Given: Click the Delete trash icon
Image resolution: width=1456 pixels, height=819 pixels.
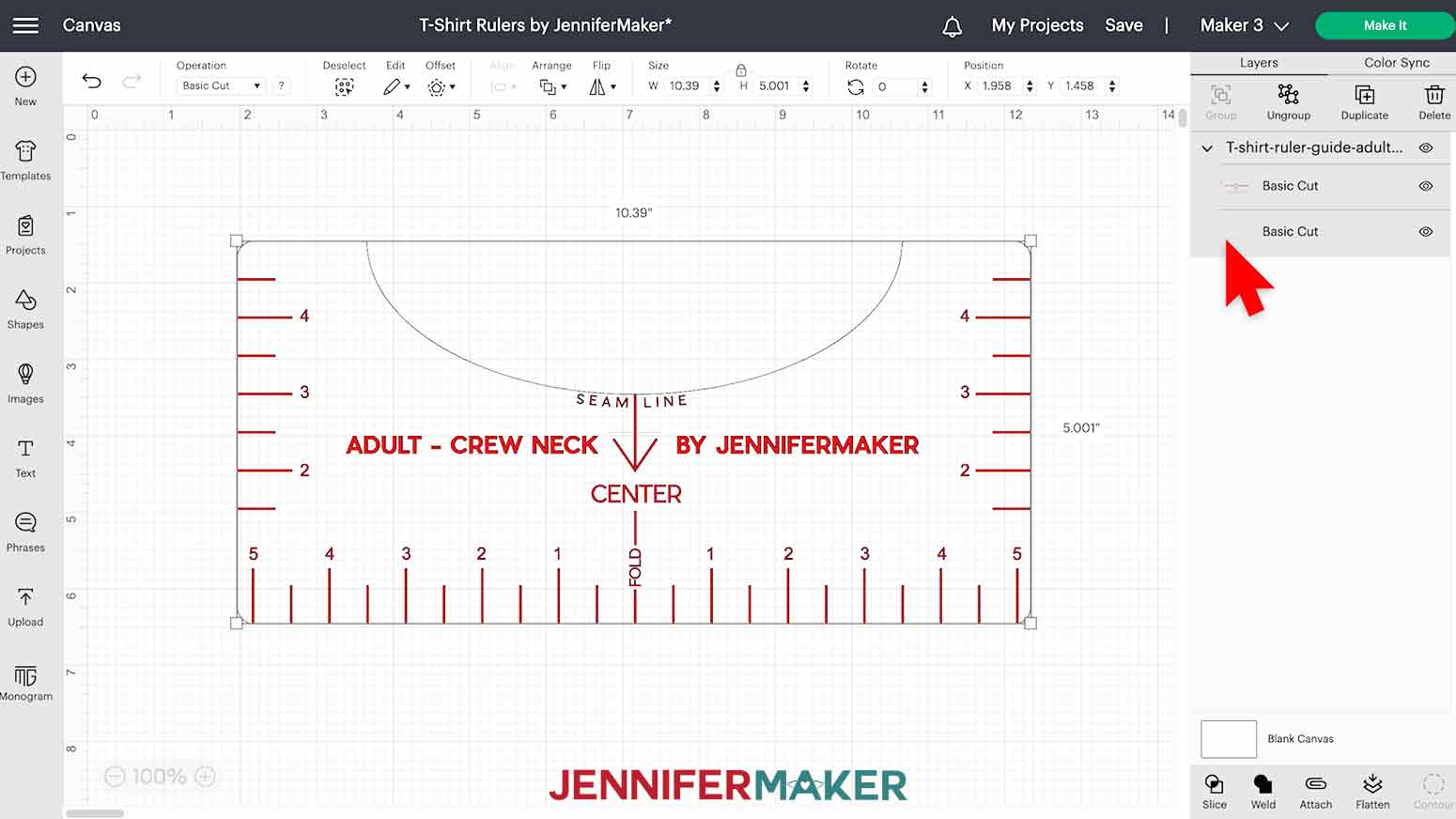Looking at the screenshot, I should 1434,94.
